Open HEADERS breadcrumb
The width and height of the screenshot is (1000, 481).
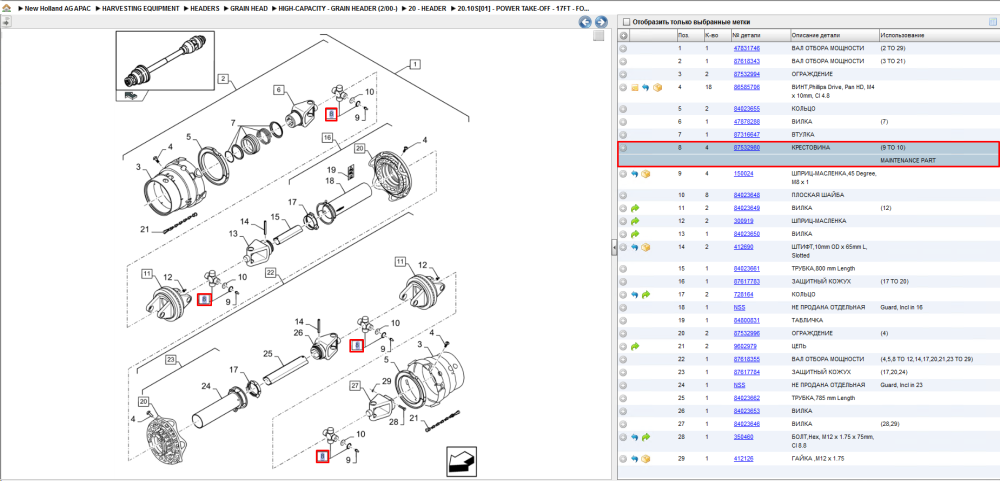pyautogui.click(x=204, y=9)
